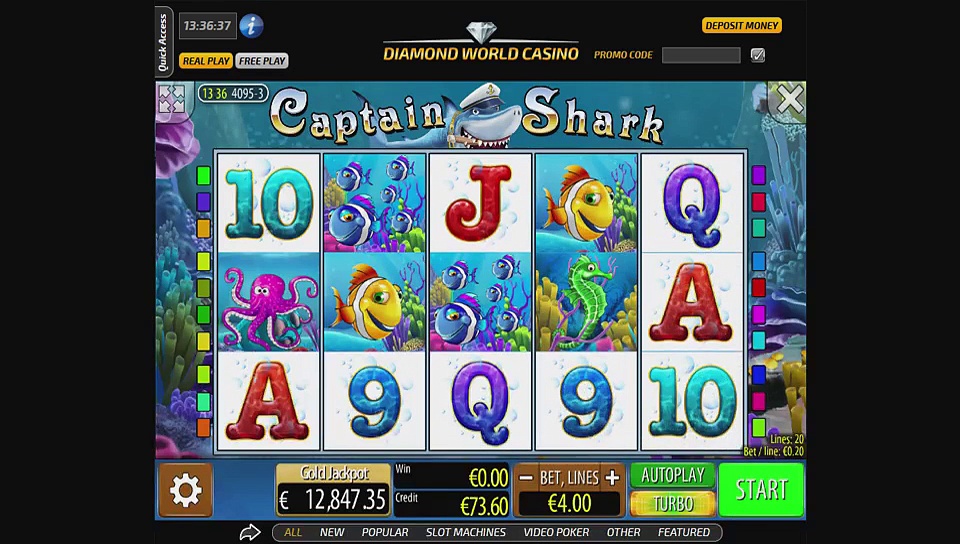This screenshot has width=960, height=544.
Task: Expand the Quick Access side panel
Action: point(163,42)
